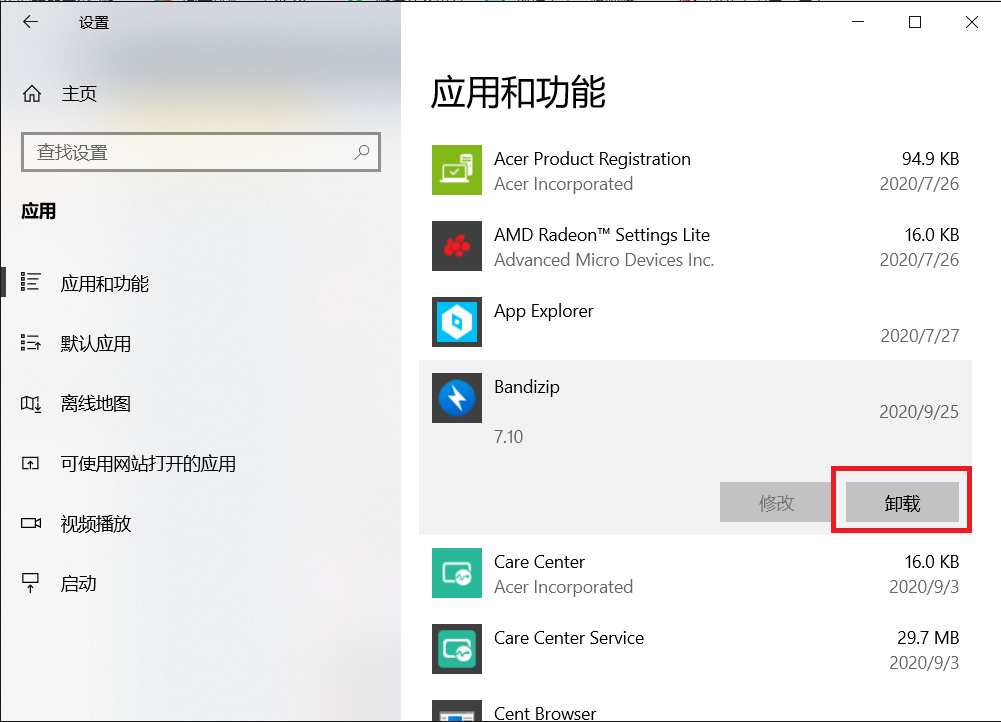
Task: Select Care Center Service entry
Action: 695,649
